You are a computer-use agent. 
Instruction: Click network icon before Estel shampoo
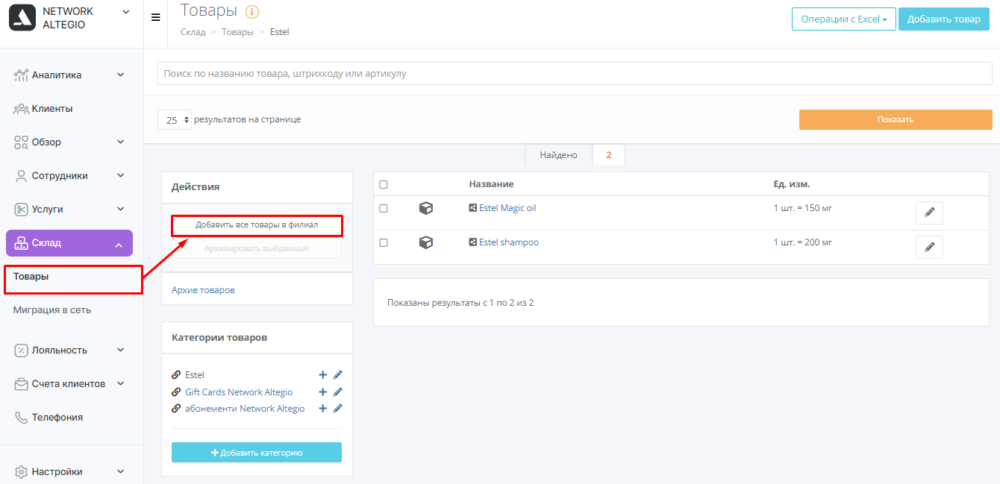tap(473, 242)
